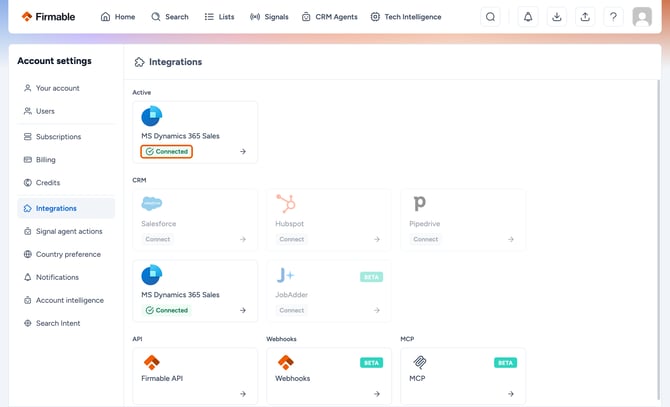Open the notifications bell icon
Screen dimensions: 670x407
click(x=528, y=17)
